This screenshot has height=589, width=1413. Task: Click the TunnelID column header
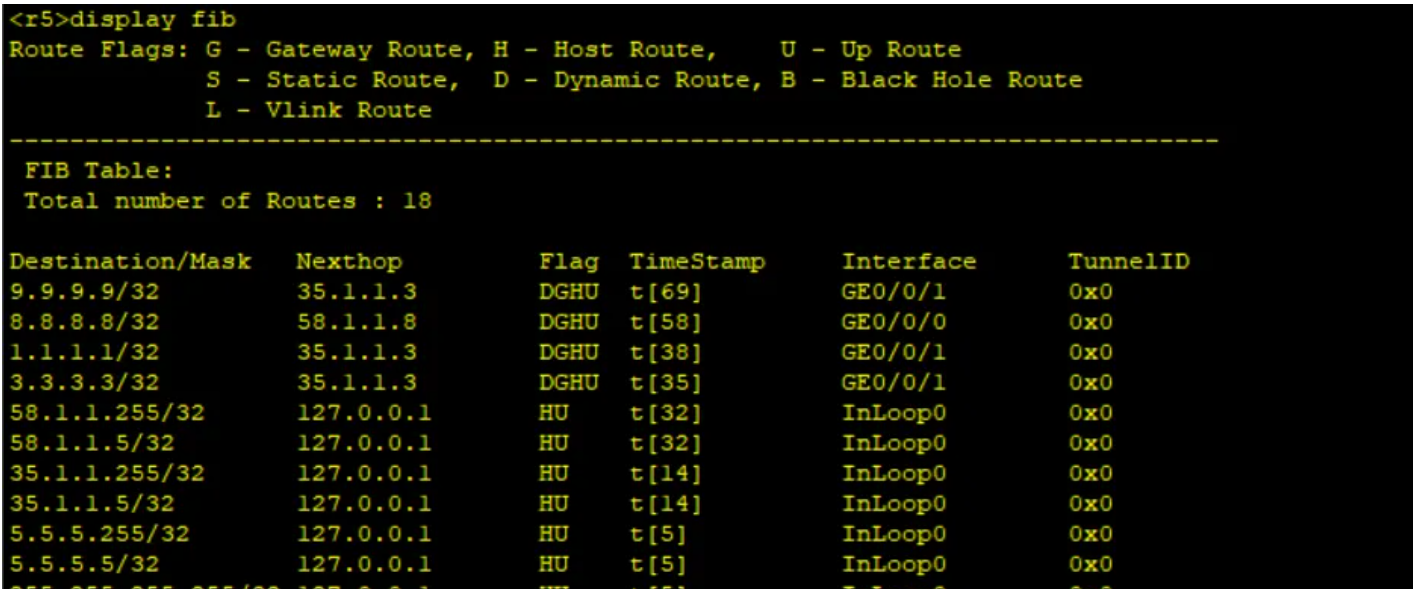tap(1129, 262)
